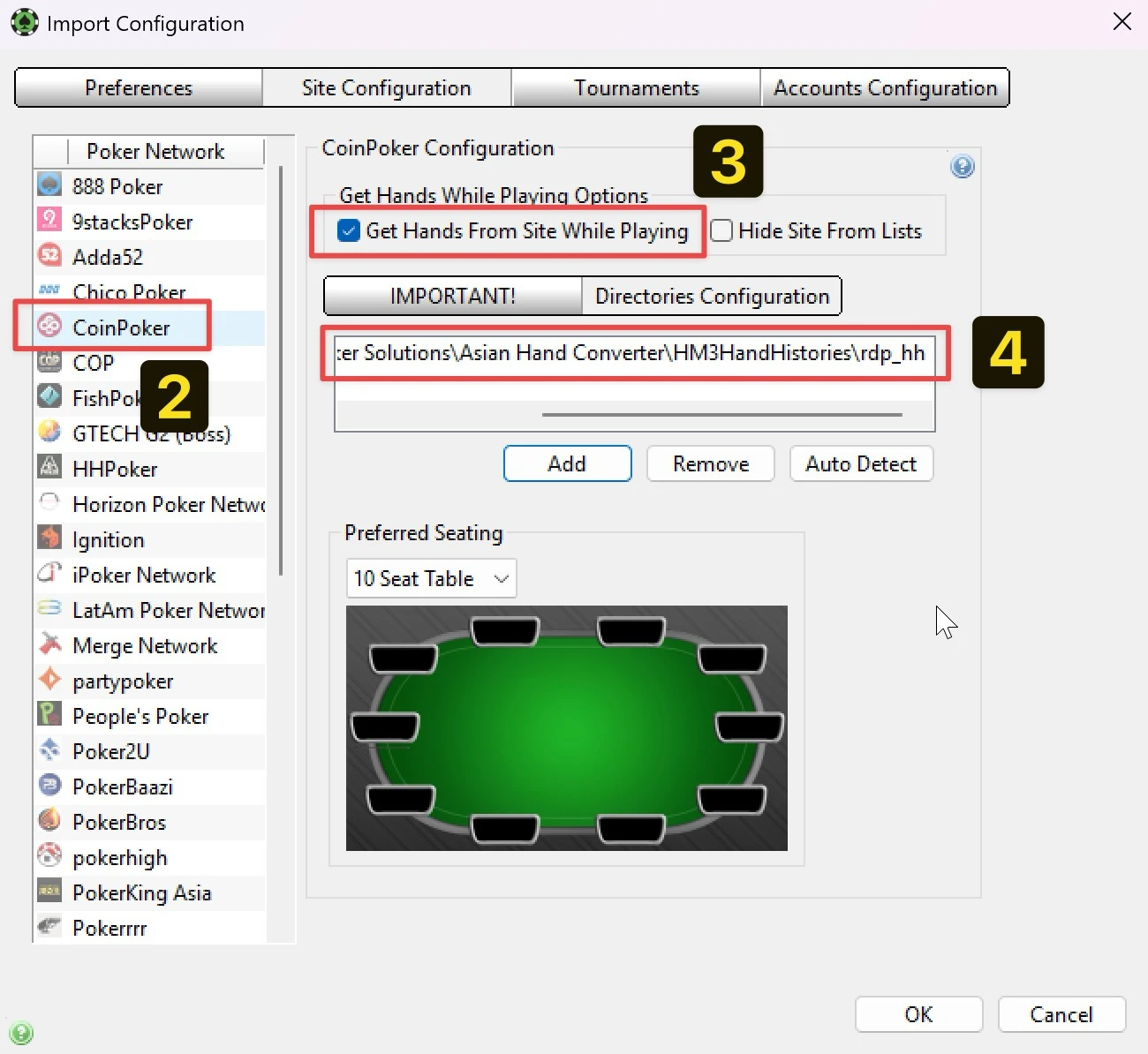Image resolution: width=1148 pixels, height=1054 pixels.
Task: Click the Adda52 site icon
Action: pos(49,256)
